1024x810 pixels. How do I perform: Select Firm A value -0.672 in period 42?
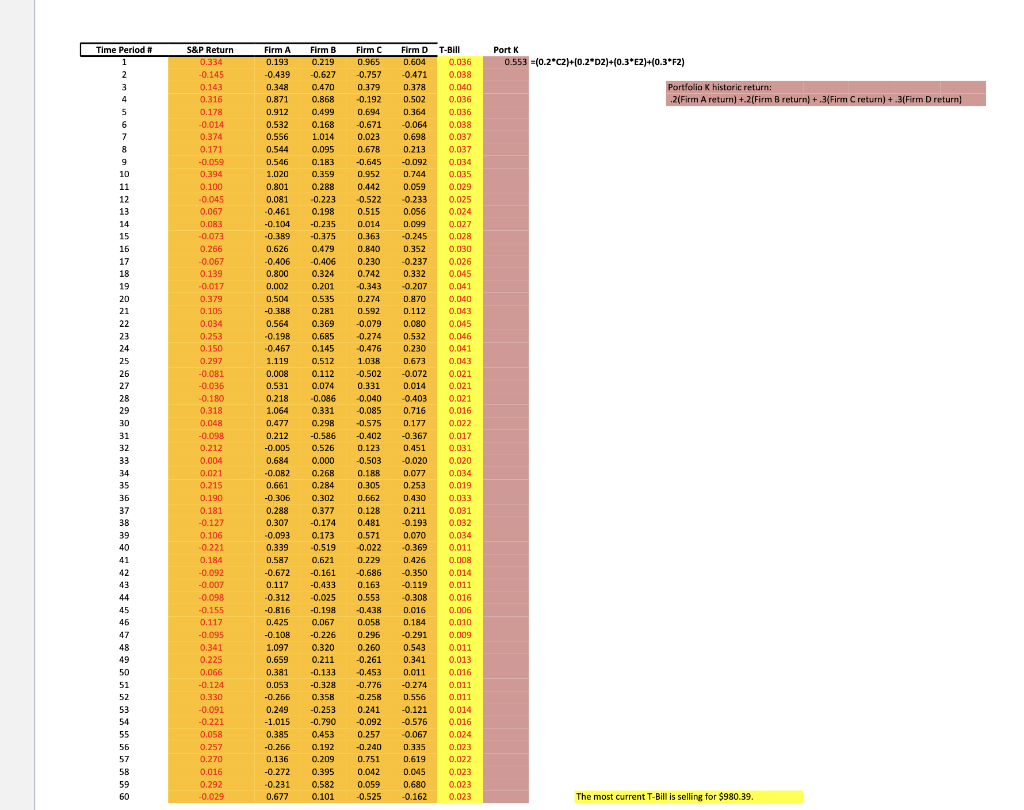(277, 572)
